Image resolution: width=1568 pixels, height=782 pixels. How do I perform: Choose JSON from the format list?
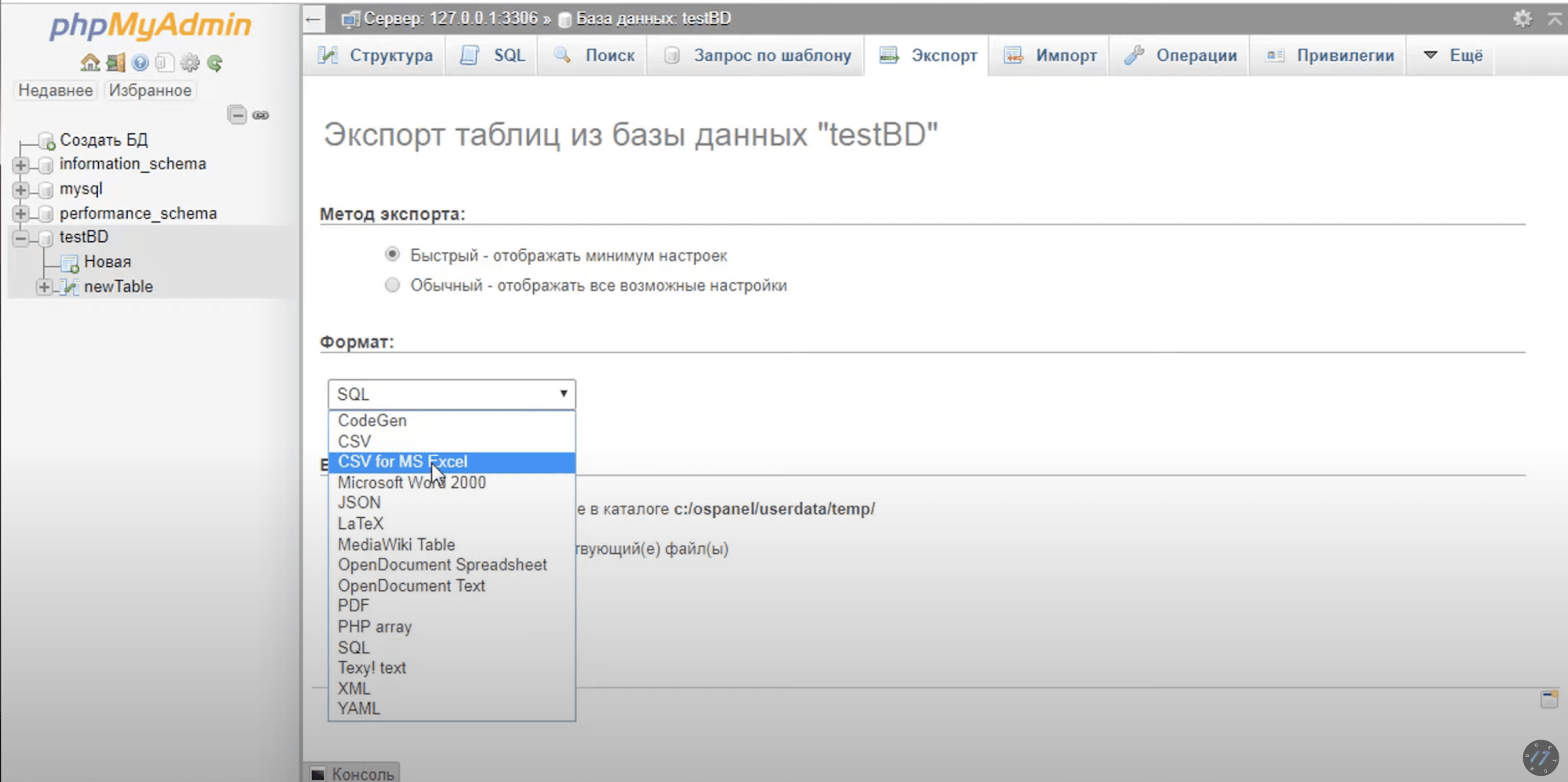tap(359, 503)
